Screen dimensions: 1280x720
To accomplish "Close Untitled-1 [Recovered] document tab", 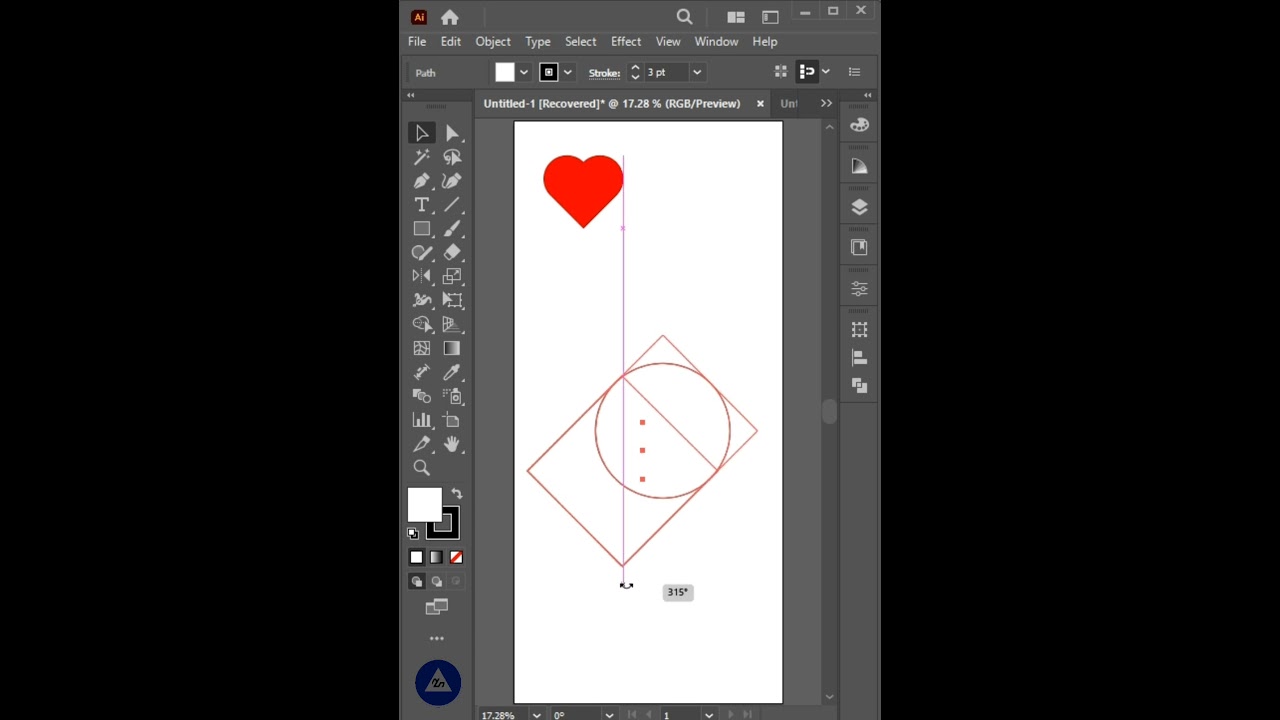I will tap(760, 104).
